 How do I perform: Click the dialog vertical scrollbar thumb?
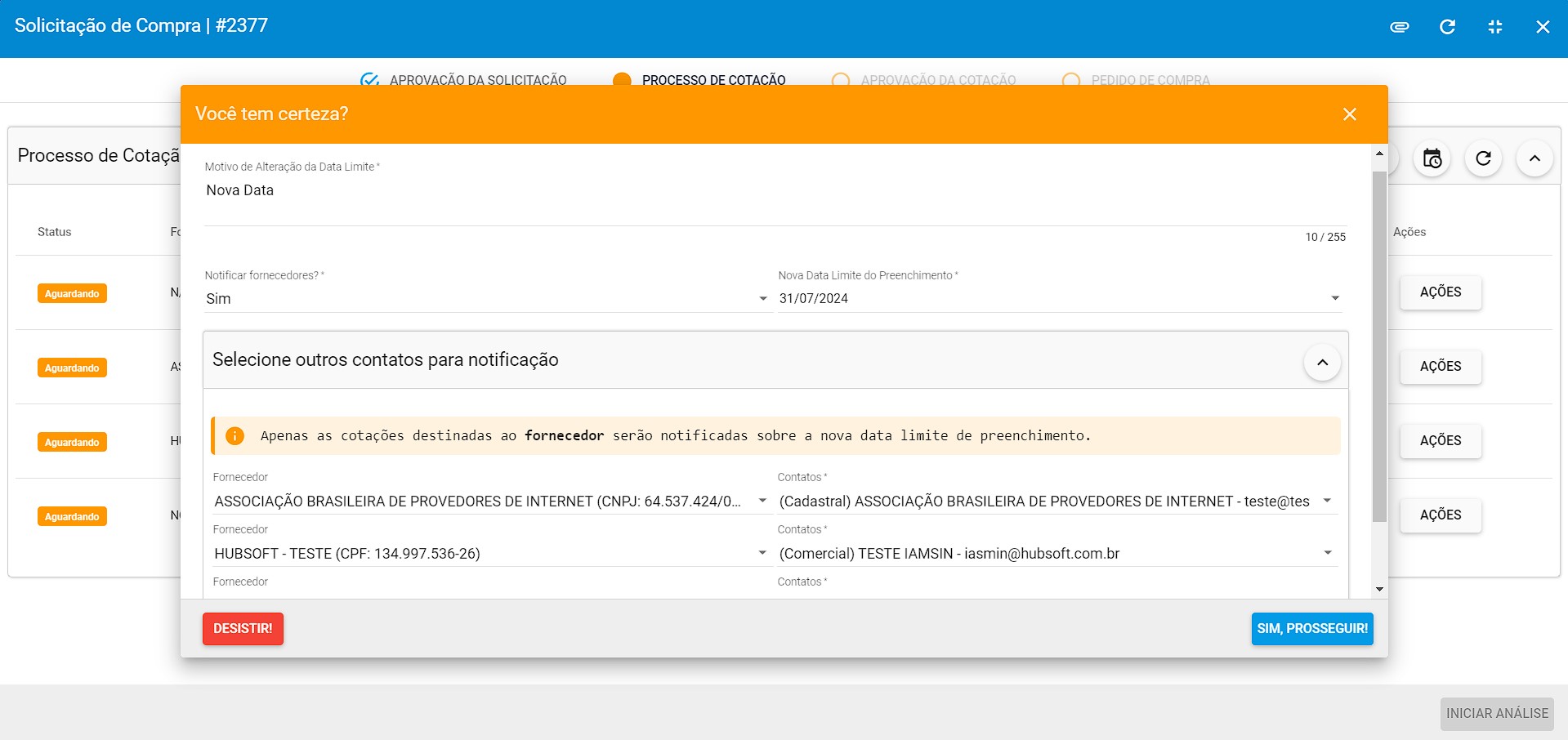1379,346
